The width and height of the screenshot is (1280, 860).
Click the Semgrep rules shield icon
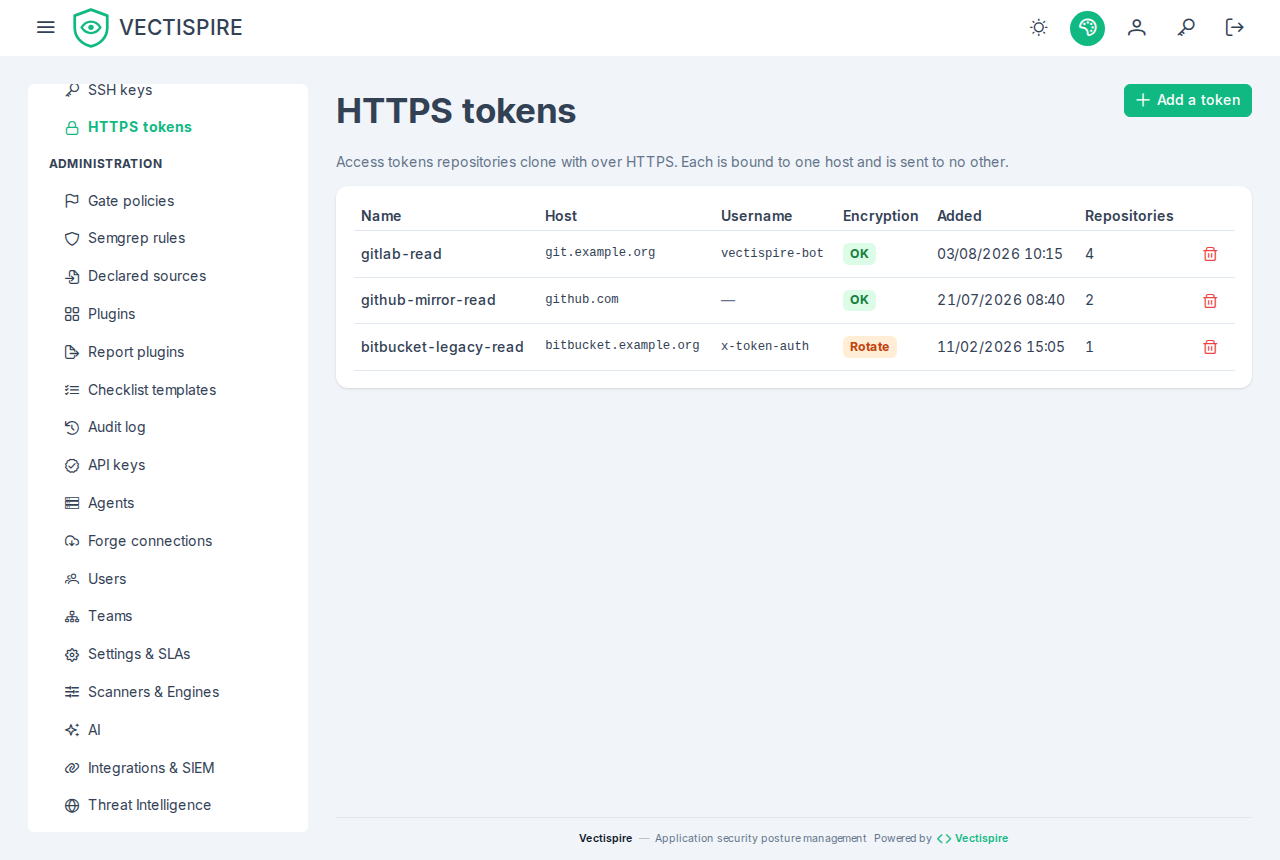coord(72,238)
